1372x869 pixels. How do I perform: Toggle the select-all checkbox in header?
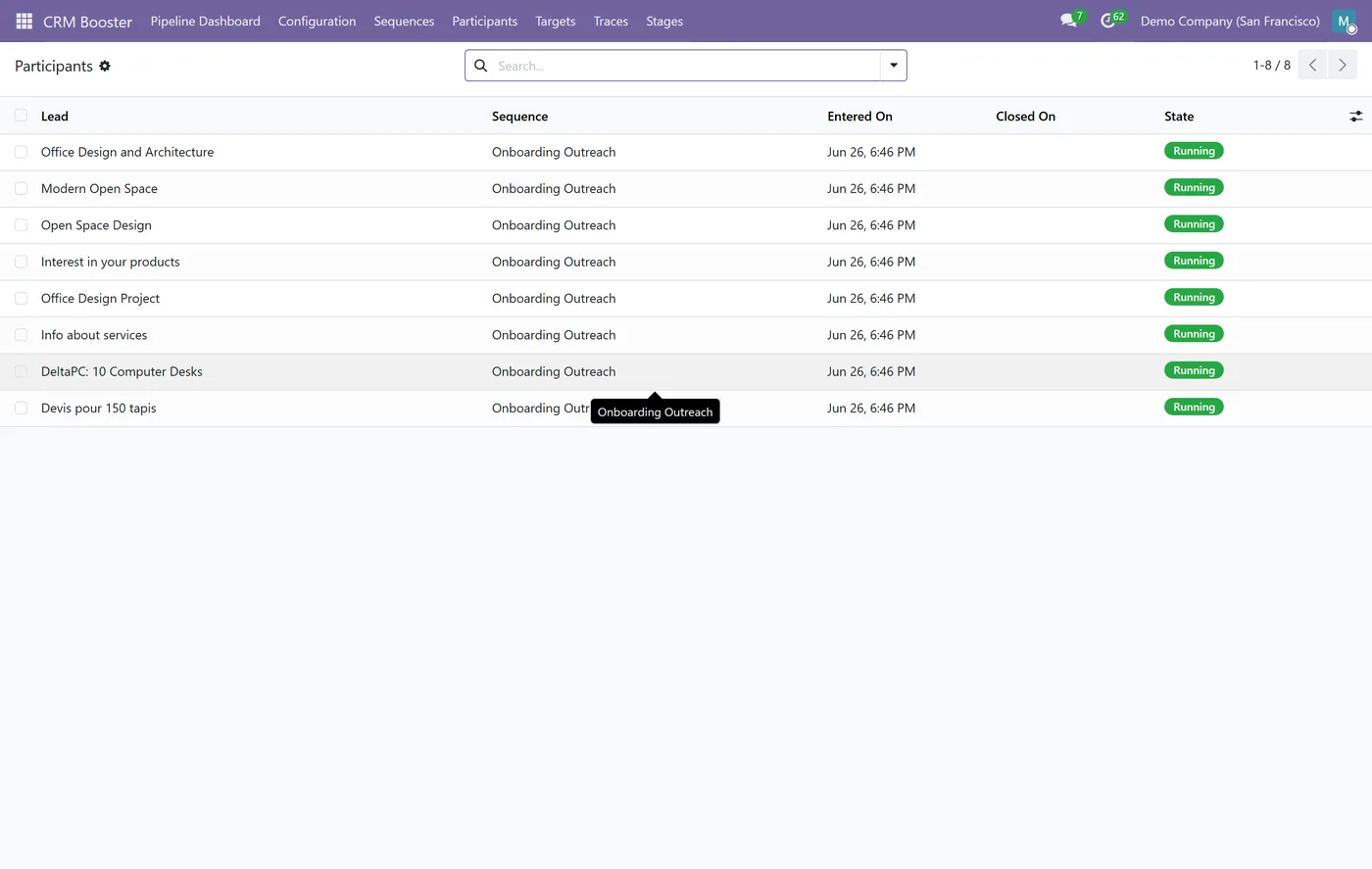pyautogui.click(x=21, y=116)
